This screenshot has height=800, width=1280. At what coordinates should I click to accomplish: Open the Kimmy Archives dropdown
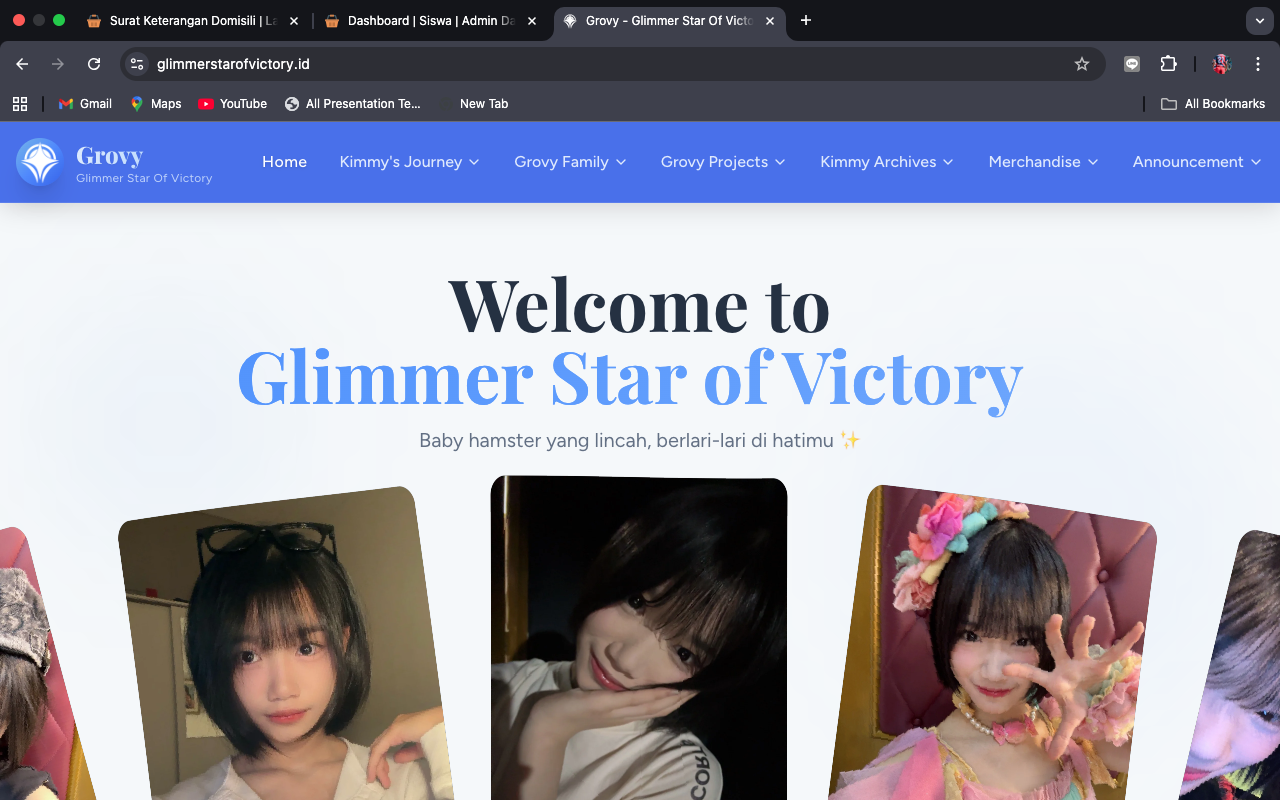(888, 162)
